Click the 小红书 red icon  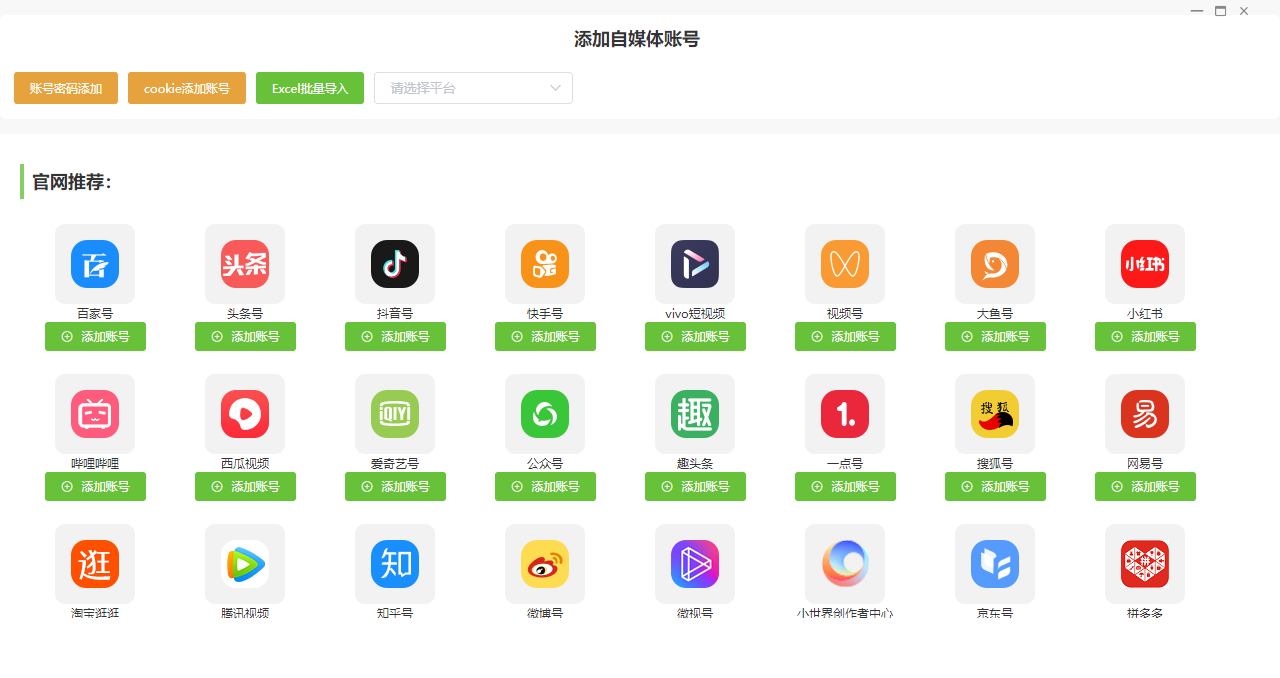coord(1145,264)
